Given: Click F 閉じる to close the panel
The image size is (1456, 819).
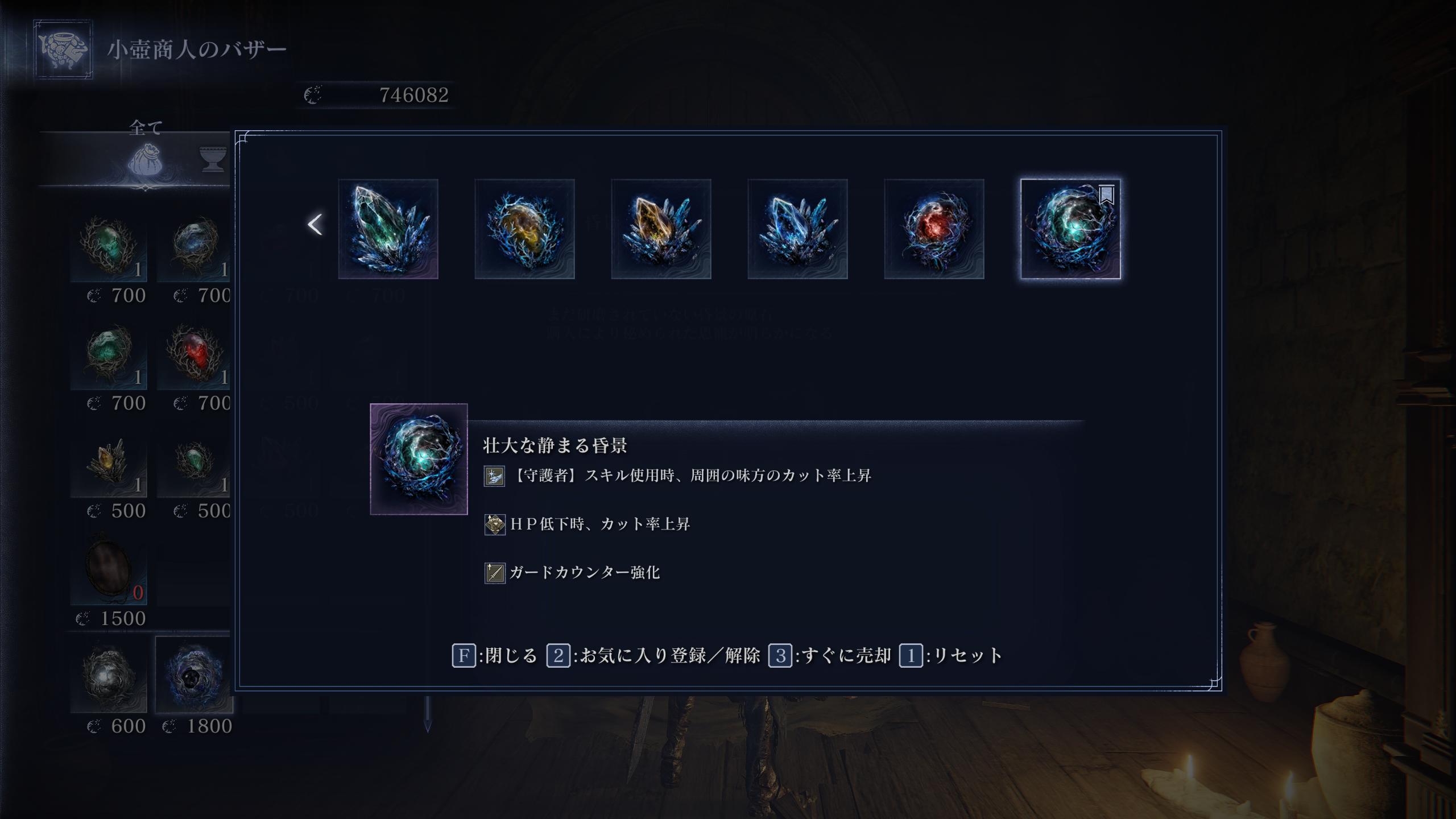Looking at the screenshot, I should [x=494, y=656].
